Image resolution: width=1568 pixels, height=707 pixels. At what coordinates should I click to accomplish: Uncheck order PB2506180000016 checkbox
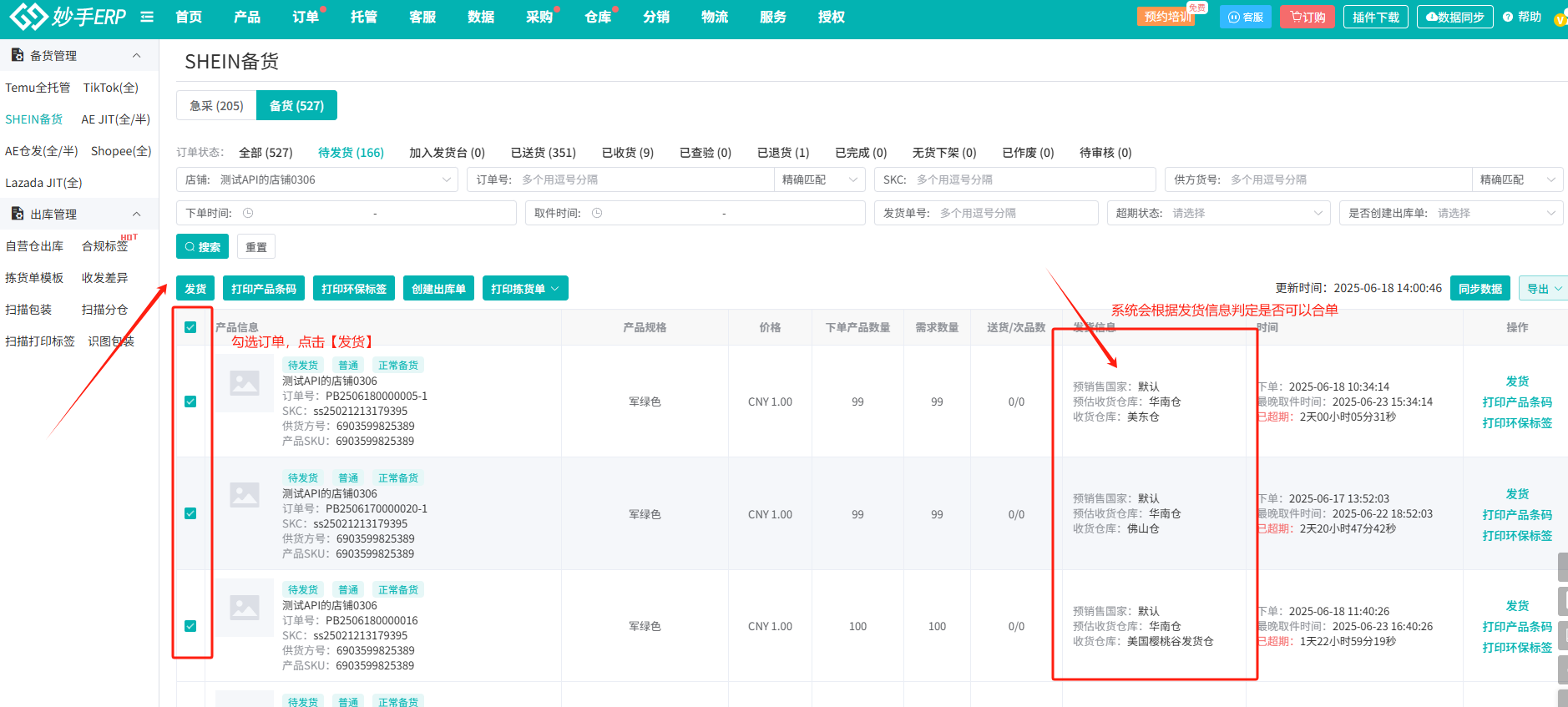tap(190, 626)
